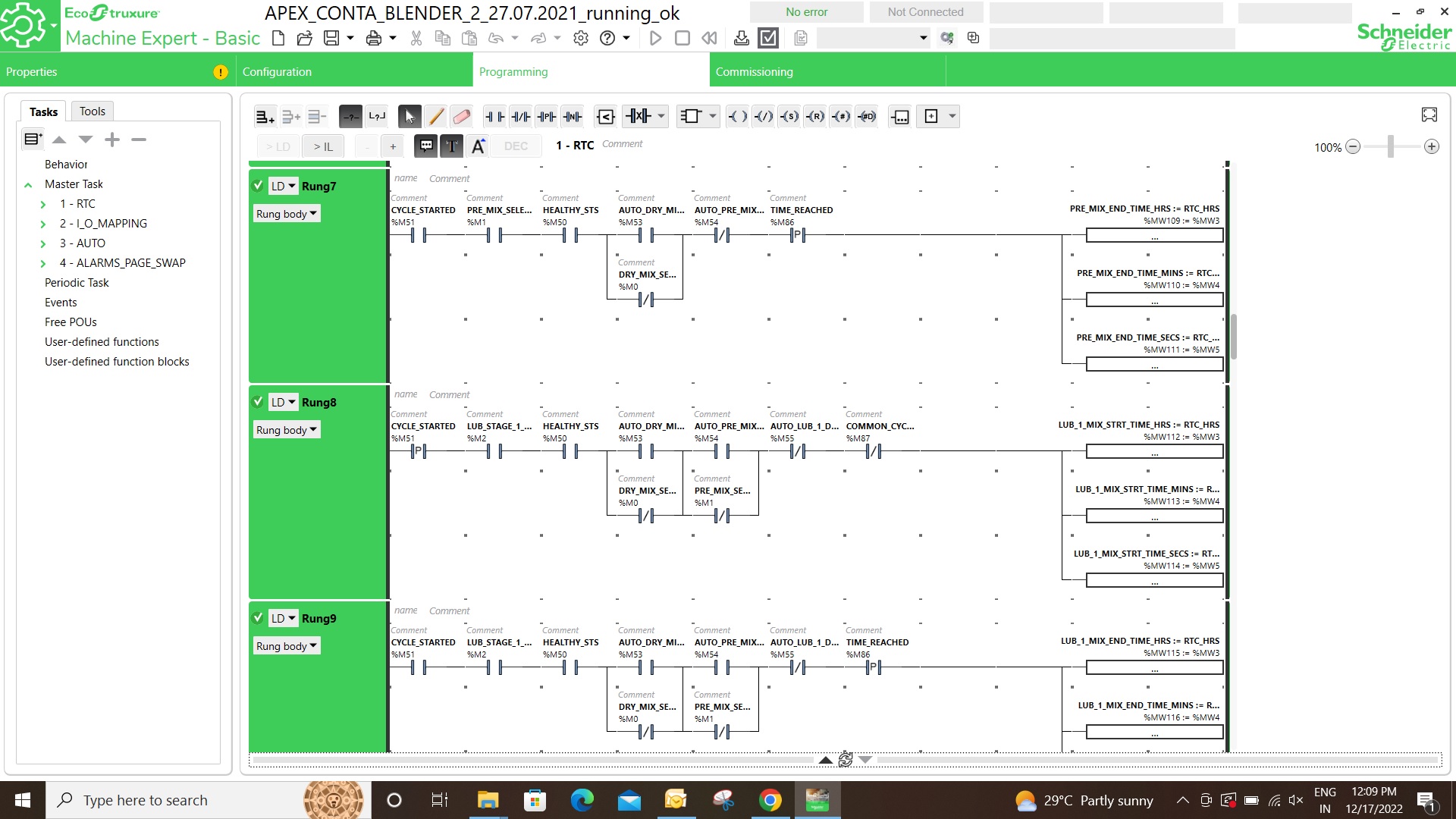This screenshot has height=819, width=1456.
Task: Toggle the Rung7 checkbox
Action: pyautogui.click(x=258, y=186)
